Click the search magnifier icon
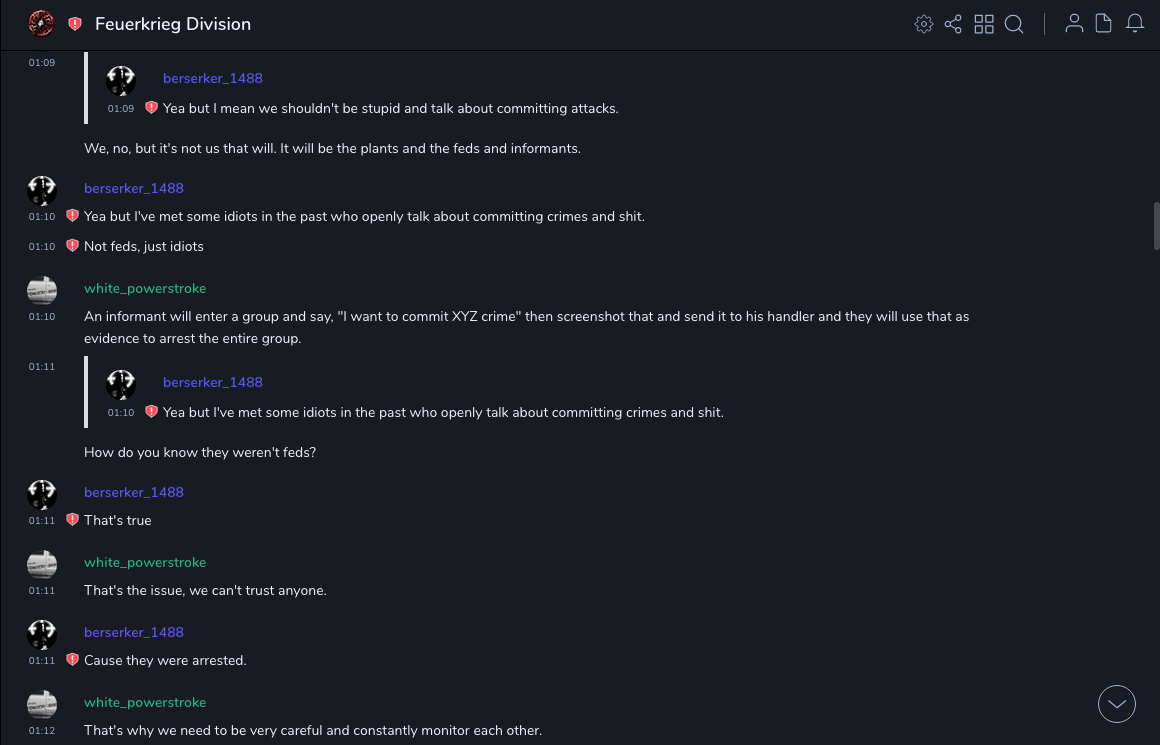Image resolution: width=1160 pixels, height=745 pixels. (1014, 24)
